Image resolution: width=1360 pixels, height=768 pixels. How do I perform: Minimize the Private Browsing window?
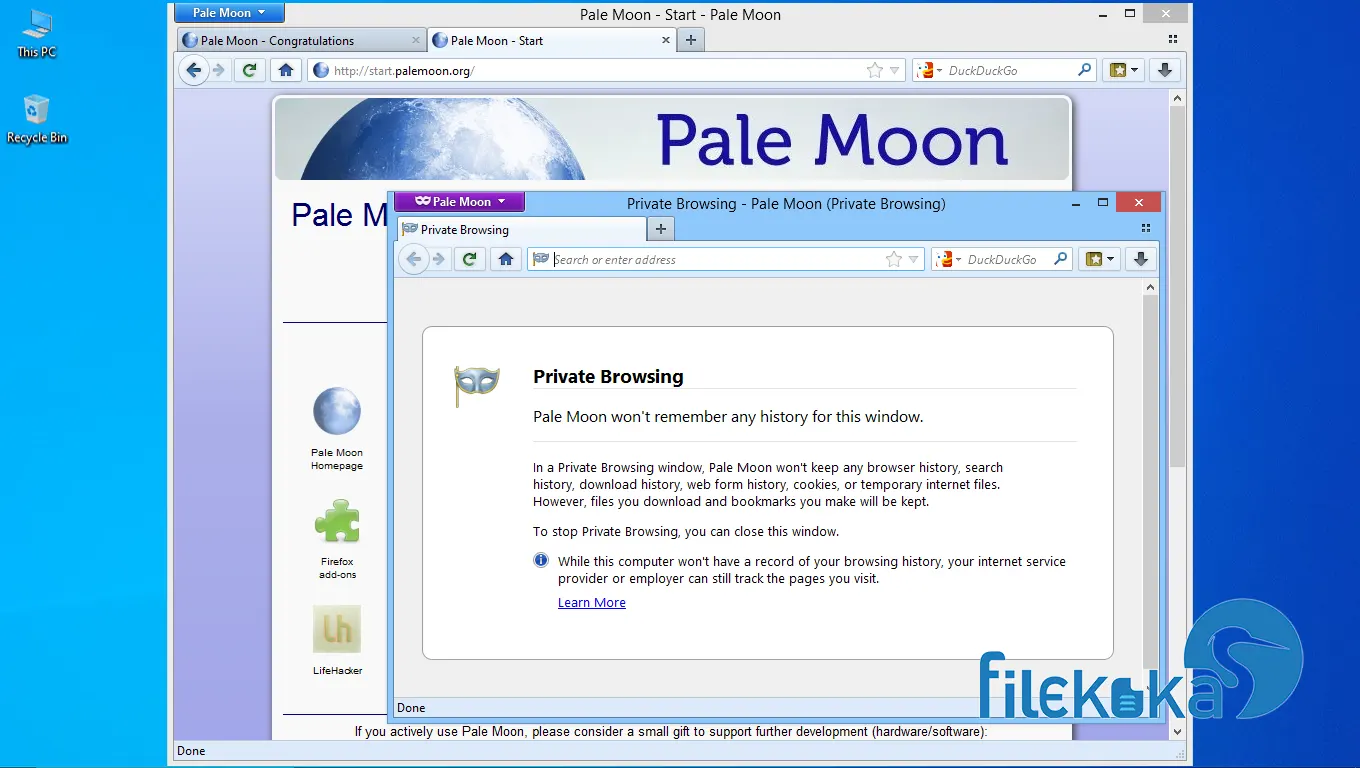tap(1076, 203)
